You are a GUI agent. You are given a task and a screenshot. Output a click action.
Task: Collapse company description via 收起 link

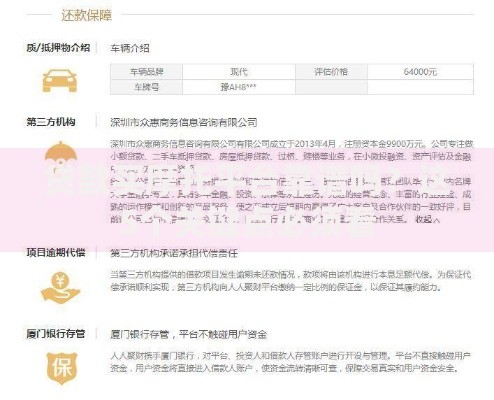click(x=427, y=219)
